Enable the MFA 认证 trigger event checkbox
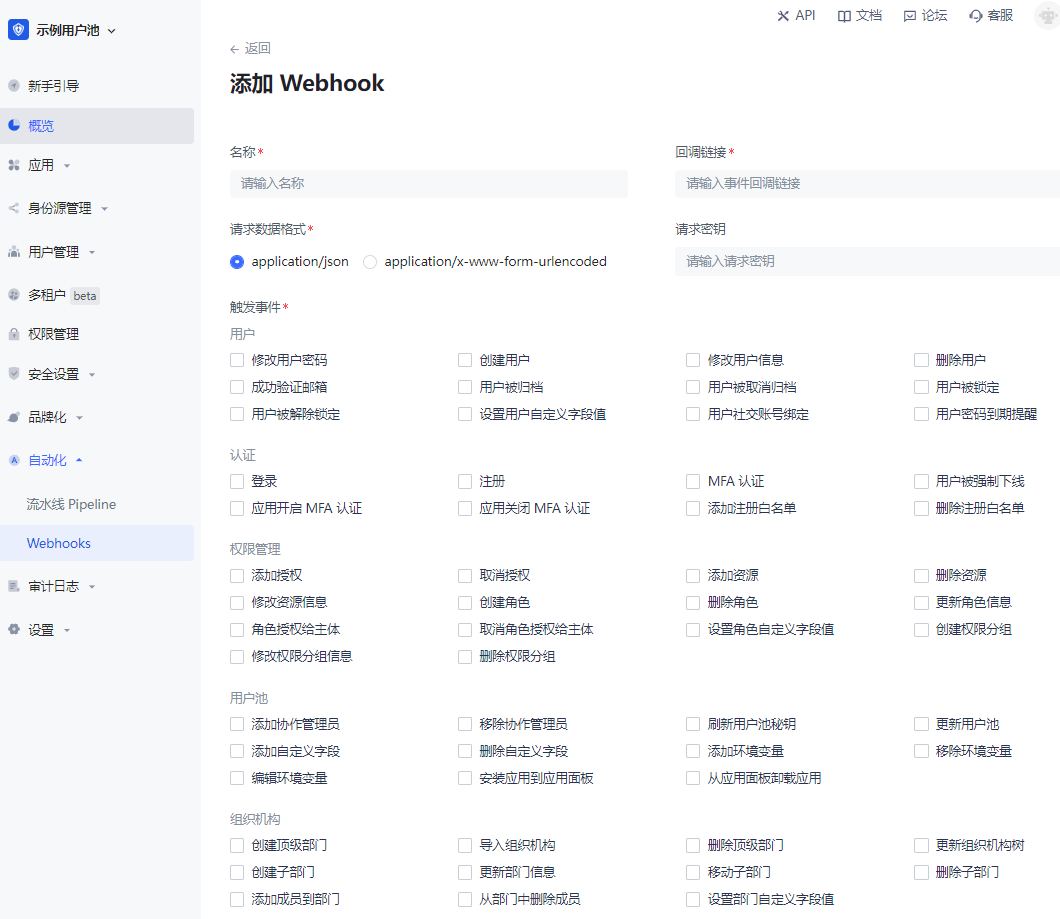Image resolution: width=1060 pixels, height=919 pixels. tap(693, 482)
